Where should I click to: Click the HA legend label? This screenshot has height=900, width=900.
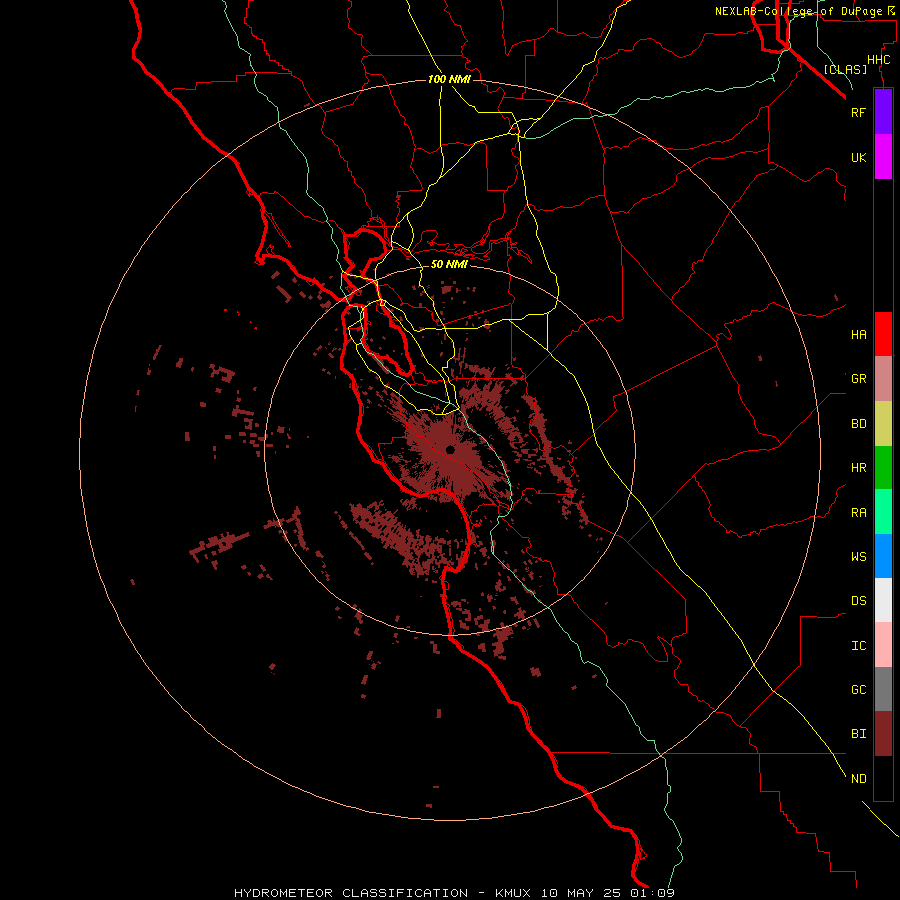[858, 335]
